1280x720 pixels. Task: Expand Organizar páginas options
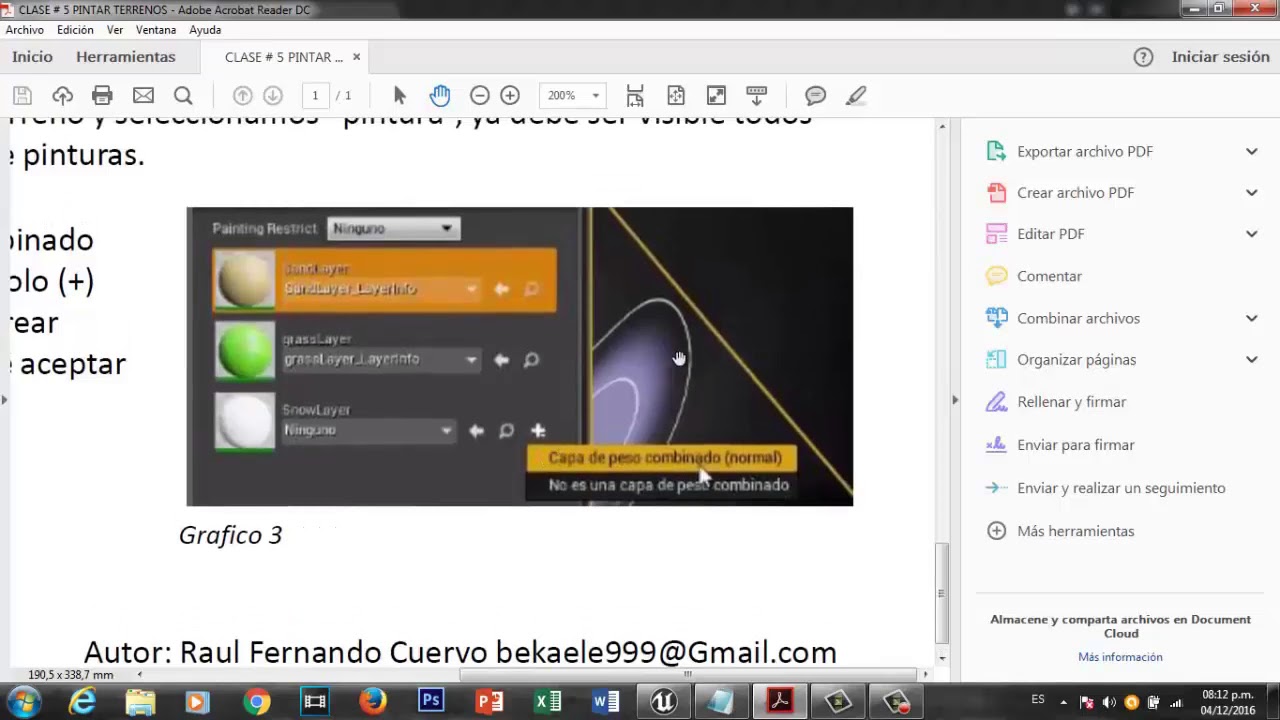[x=1251, y=359]
